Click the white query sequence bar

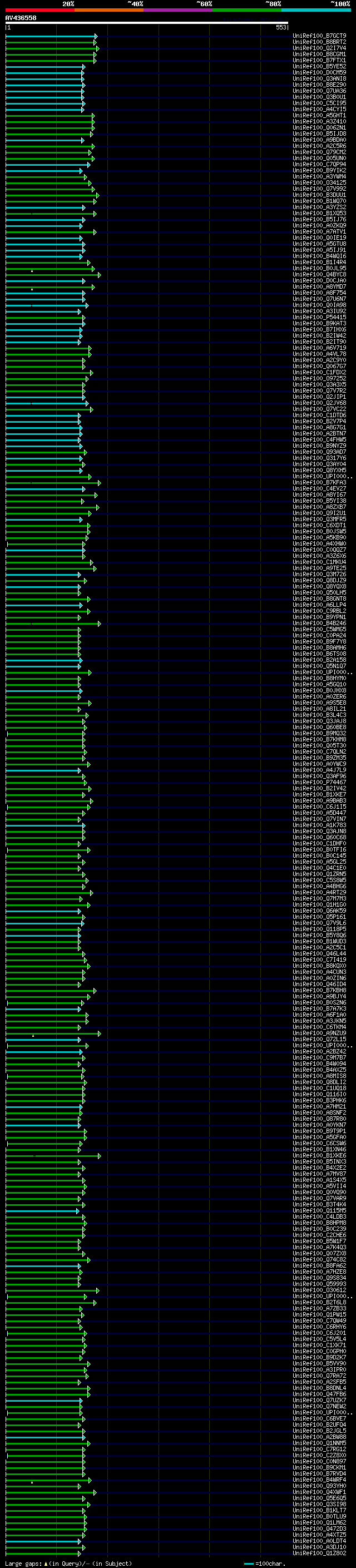[147, 23]
